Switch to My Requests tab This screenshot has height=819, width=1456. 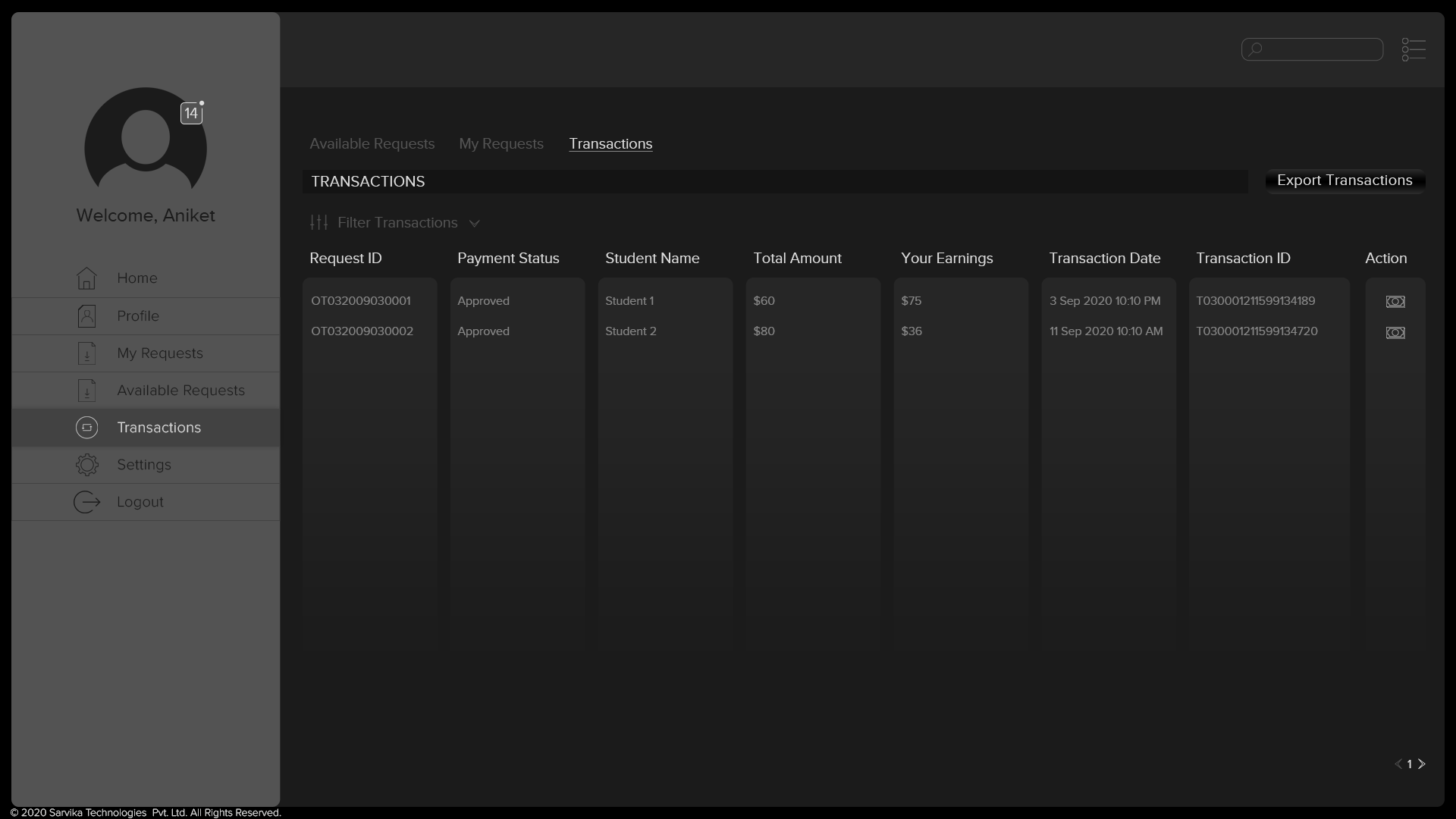coord(501,144)
